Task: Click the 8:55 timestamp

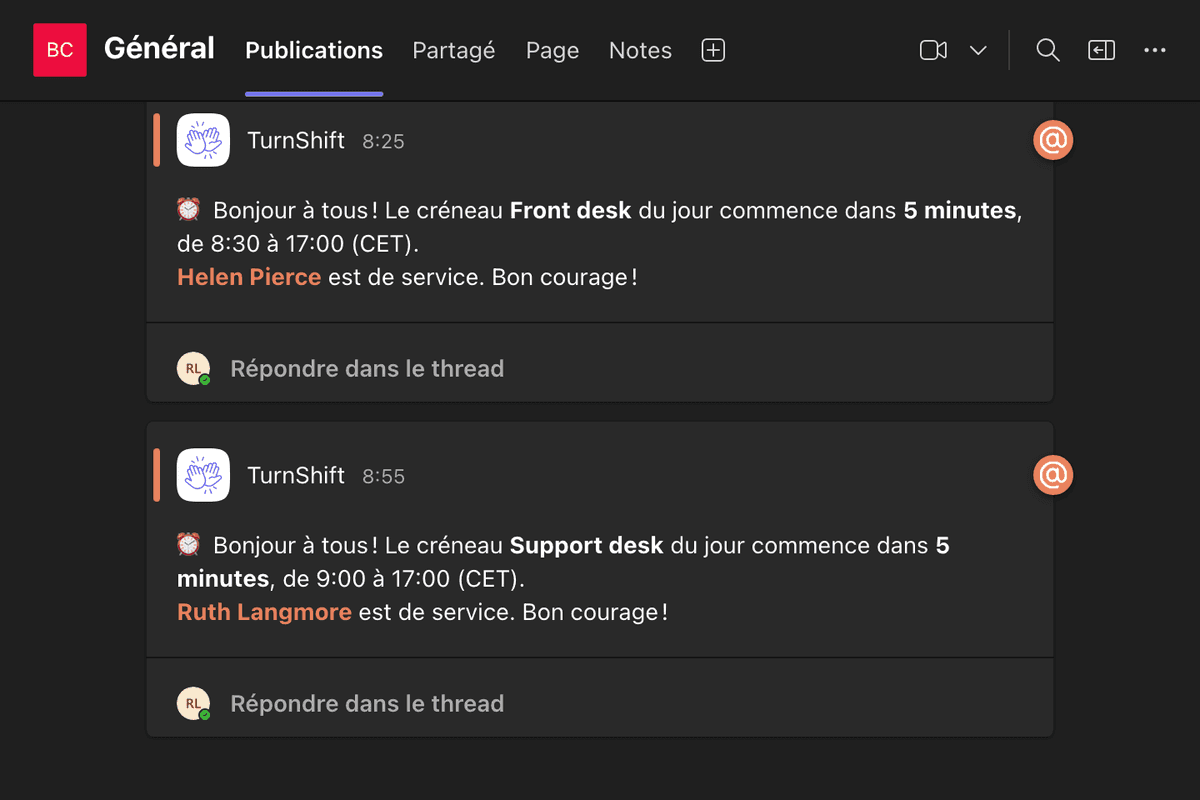Action: pyautogui.click(x=383, y=476)
